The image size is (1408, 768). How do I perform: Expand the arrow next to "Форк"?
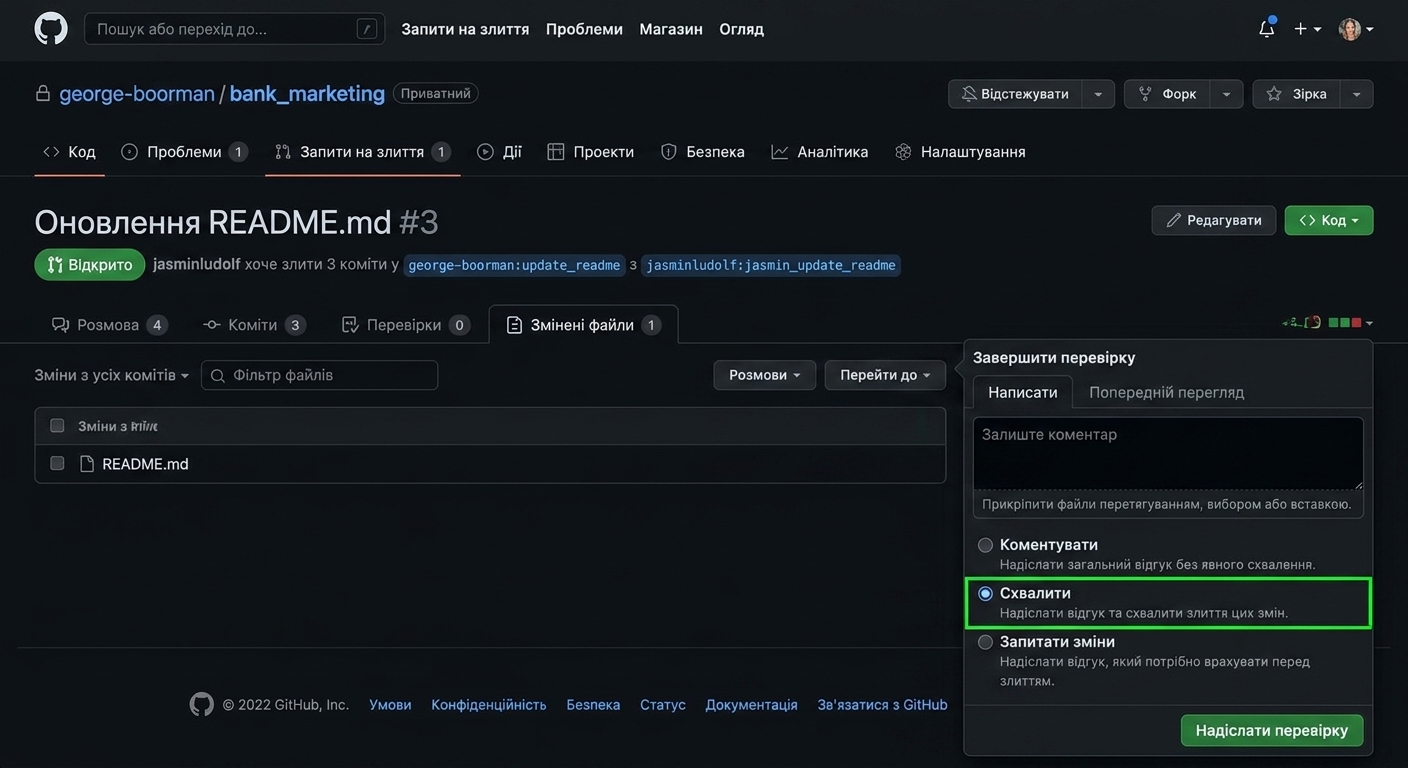[x=1227, y=94]
